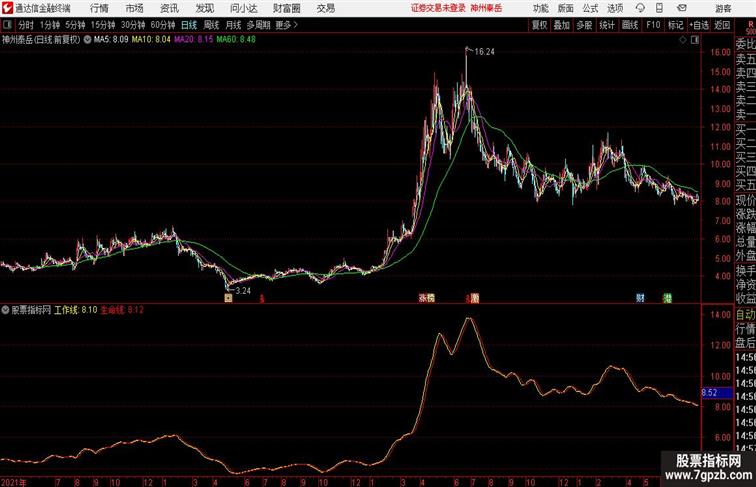Open the 功能 menu
This screenshot has width=756, height=487.
coord(541,8)
